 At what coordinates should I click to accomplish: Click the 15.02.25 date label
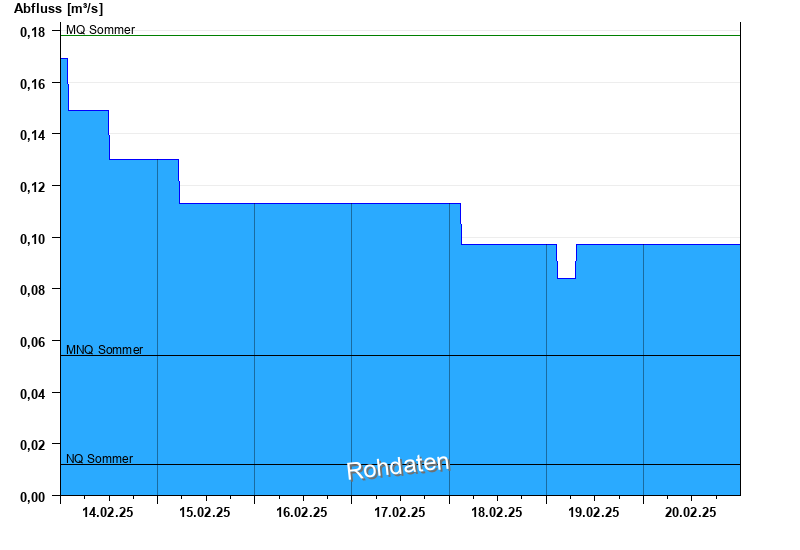click(205, 512)
